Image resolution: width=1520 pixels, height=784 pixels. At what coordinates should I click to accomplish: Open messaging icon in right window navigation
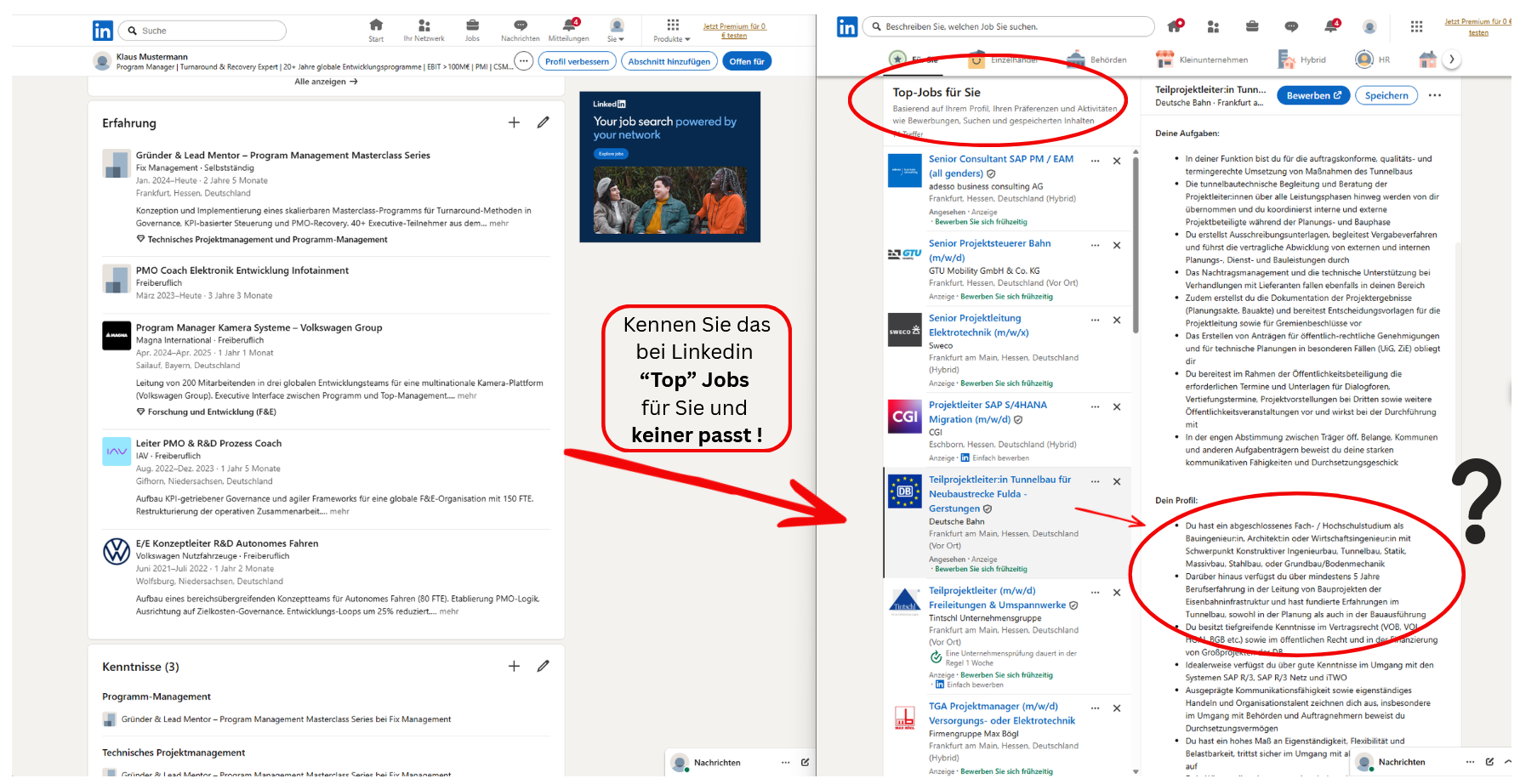[1291, 26]
